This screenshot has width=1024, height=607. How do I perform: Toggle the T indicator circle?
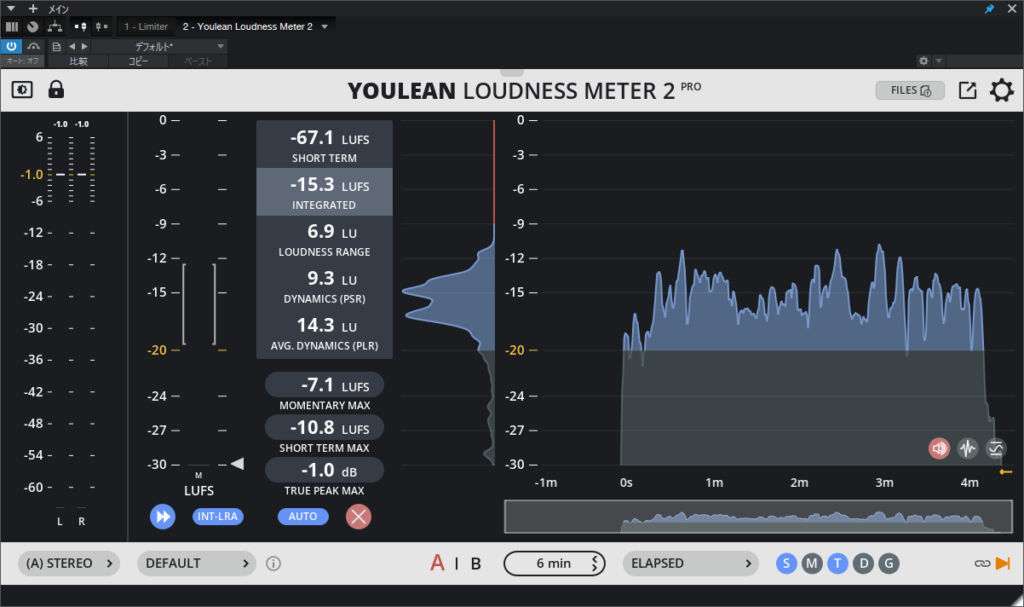(x=837, y=563)
